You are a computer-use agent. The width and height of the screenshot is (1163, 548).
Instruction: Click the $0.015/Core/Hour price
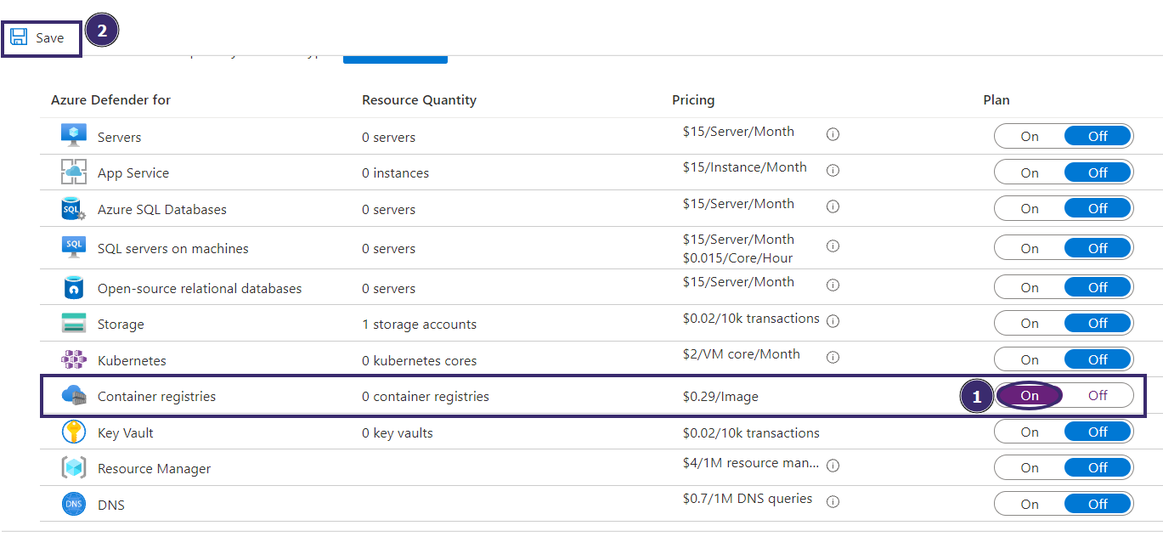click(738, 258)
